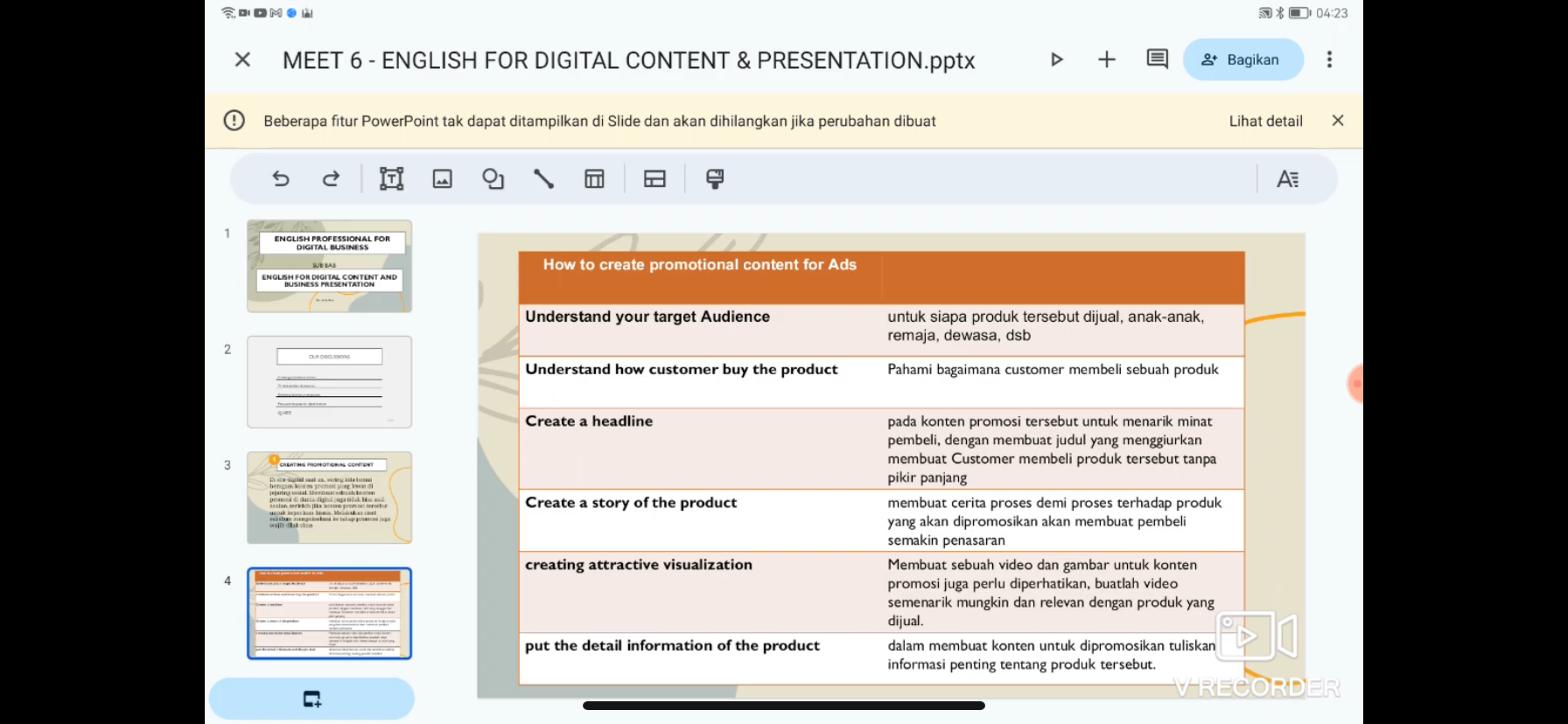Insert a shape from the toolbar
Screen dimensions: 1568x724
(493, 179)
